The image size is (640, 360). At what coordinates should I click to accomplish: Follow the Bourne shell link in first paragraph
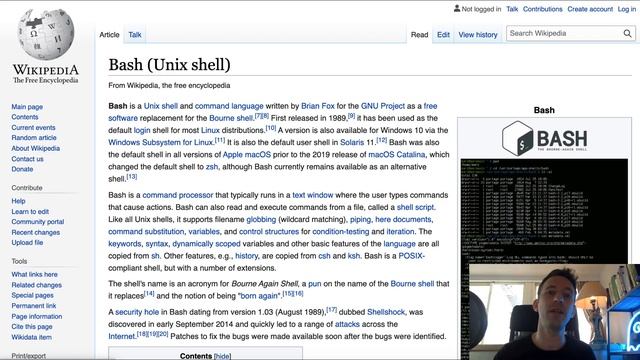click(231, 118)
